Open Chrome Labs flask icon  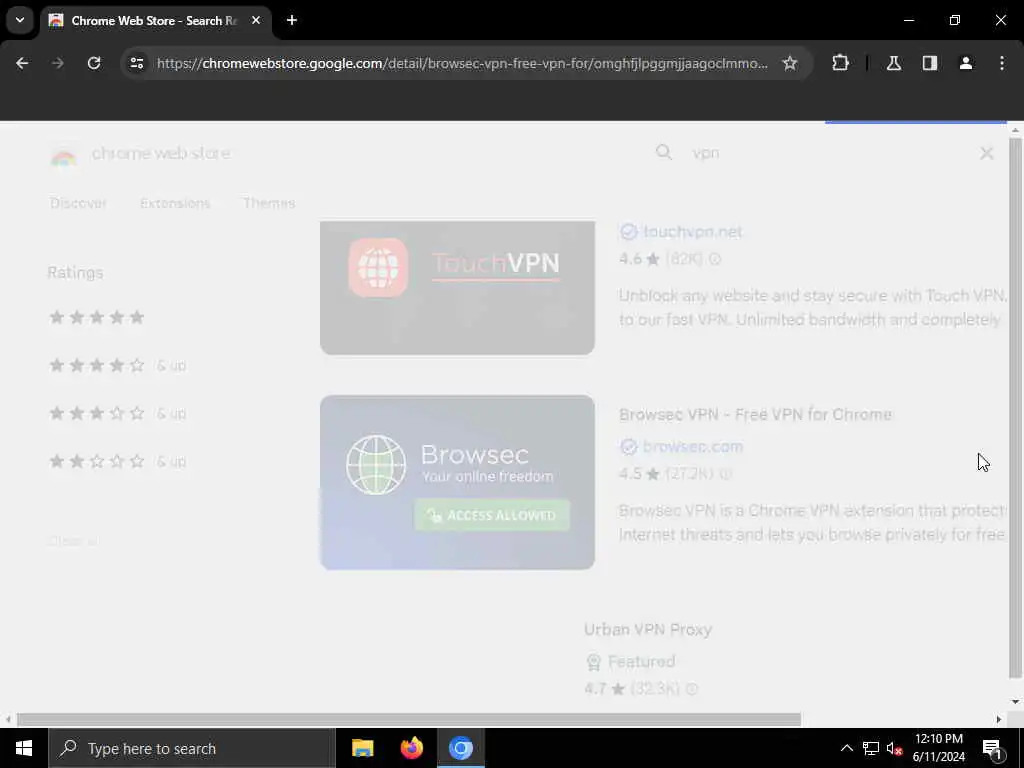tap(894, 63)
